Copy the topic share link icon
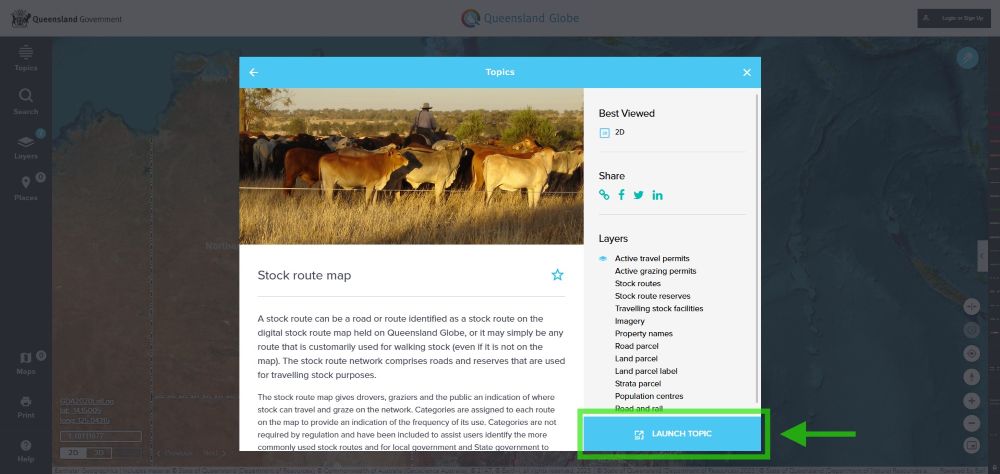This screenshot has height=474, width=1000. 604,195
